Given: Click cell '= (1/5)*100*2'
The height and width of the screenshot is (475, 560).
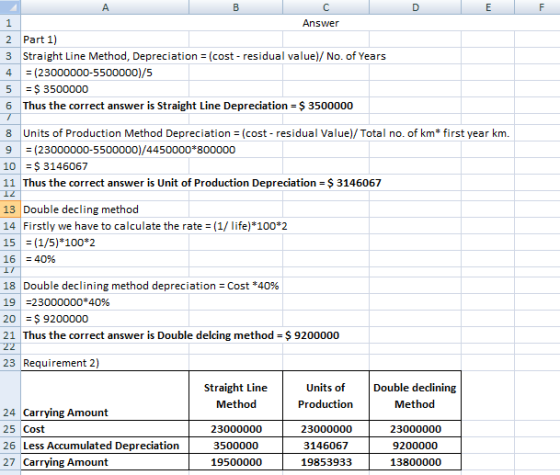Looking at the screenshot, I should coord(60,242).
